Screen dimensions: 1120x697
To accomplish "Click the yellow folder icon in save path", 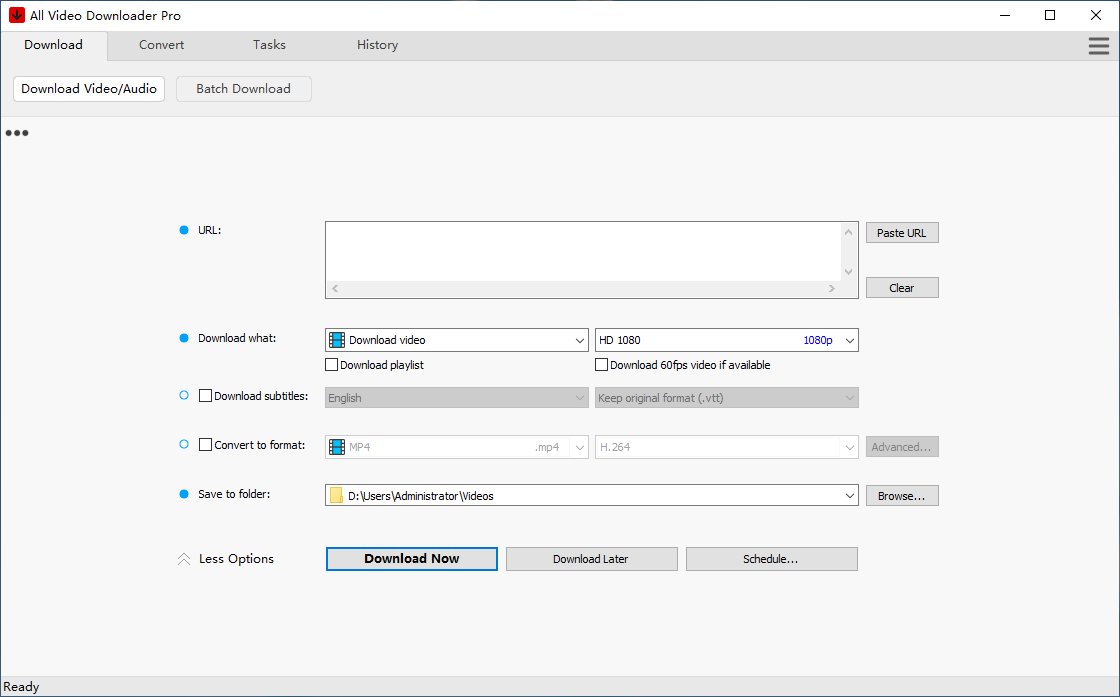I will (336, 496).
